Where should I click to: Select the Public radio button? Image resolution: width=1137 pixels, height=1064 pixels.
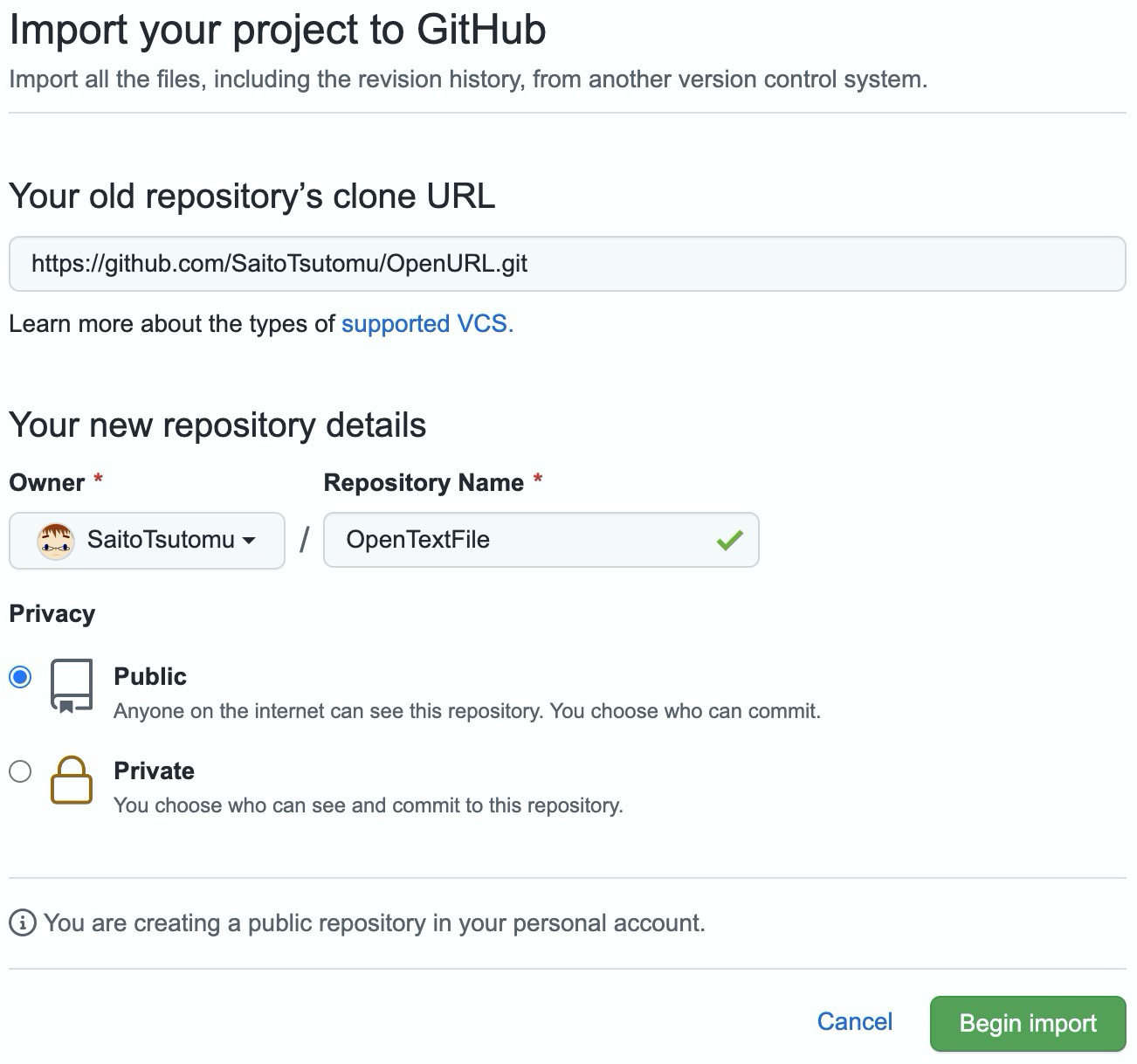pyautogui.click(x=20, y=677)
